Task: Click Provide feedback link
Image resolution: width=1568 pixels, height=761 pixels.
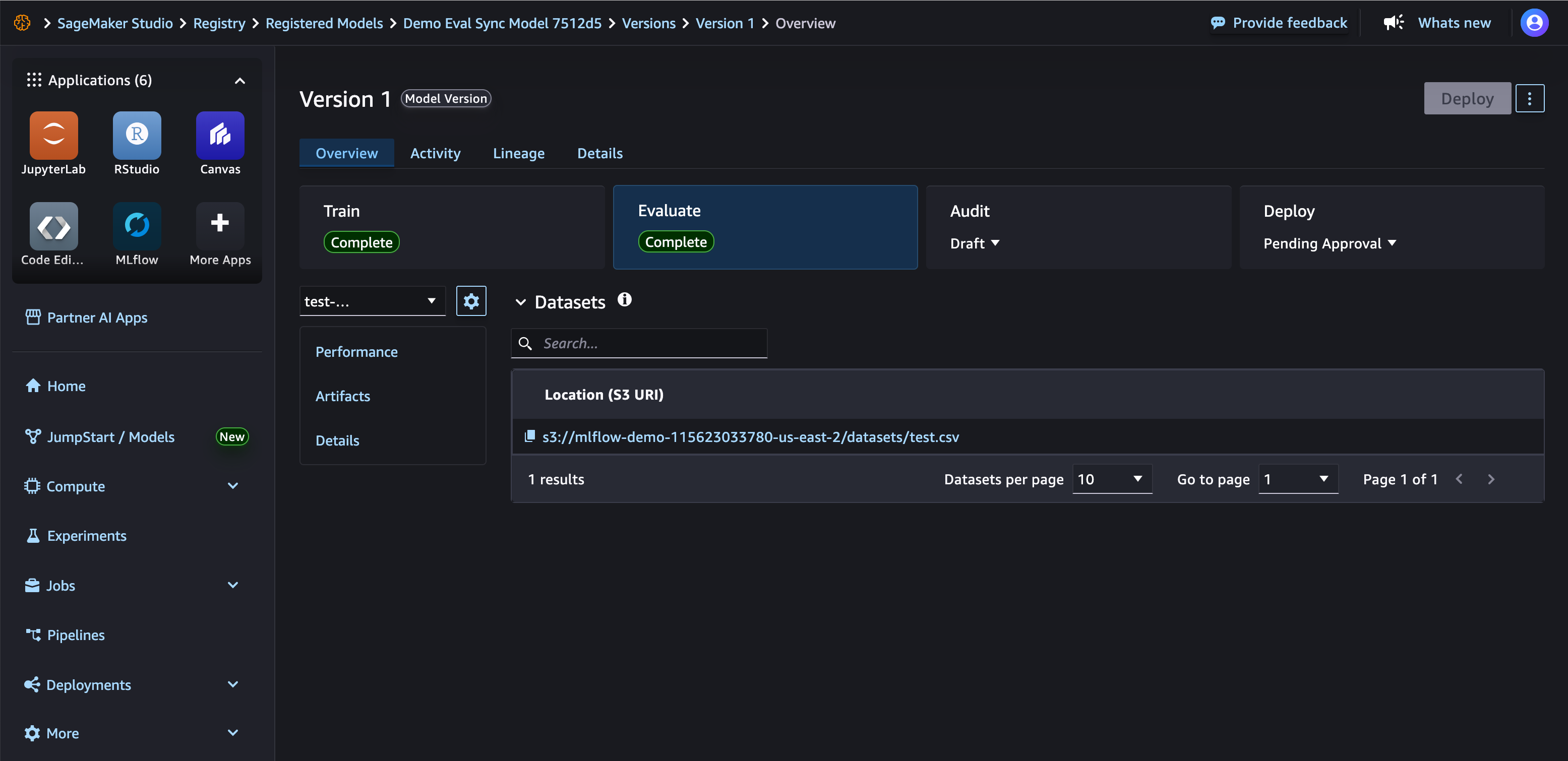Action: pos(1279,23)
